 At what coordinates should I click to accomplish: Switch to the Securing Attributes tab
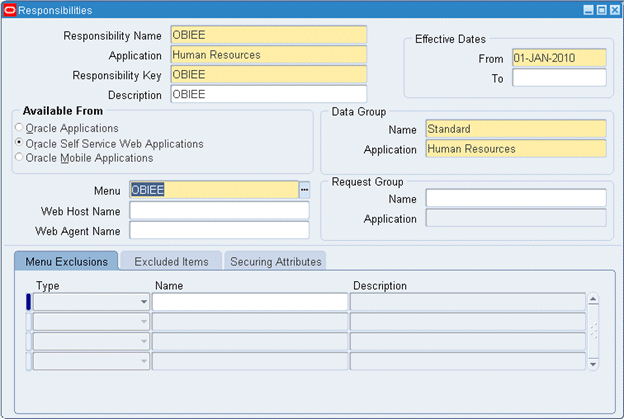tap(275, 261)
